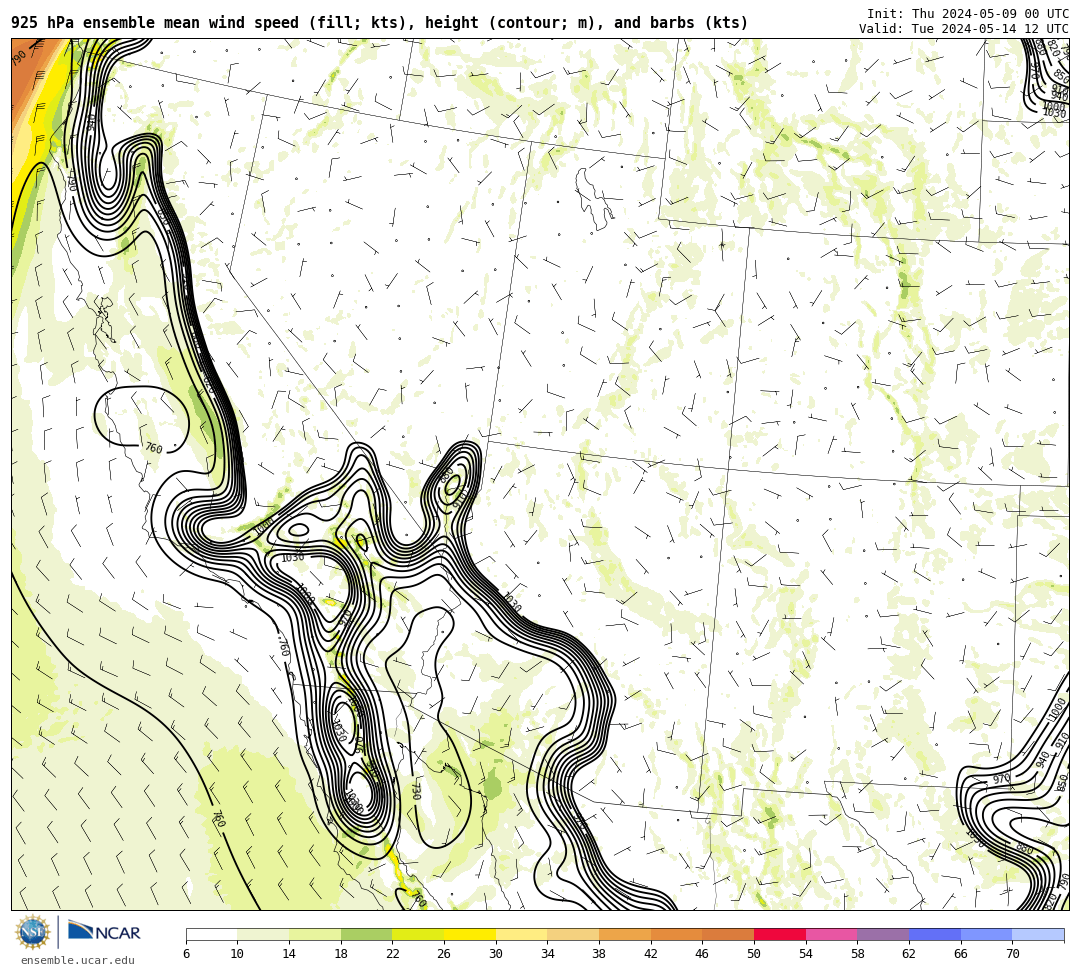Click the NCAR logo
Screen dimensions: 1080x973
point(104,931)
